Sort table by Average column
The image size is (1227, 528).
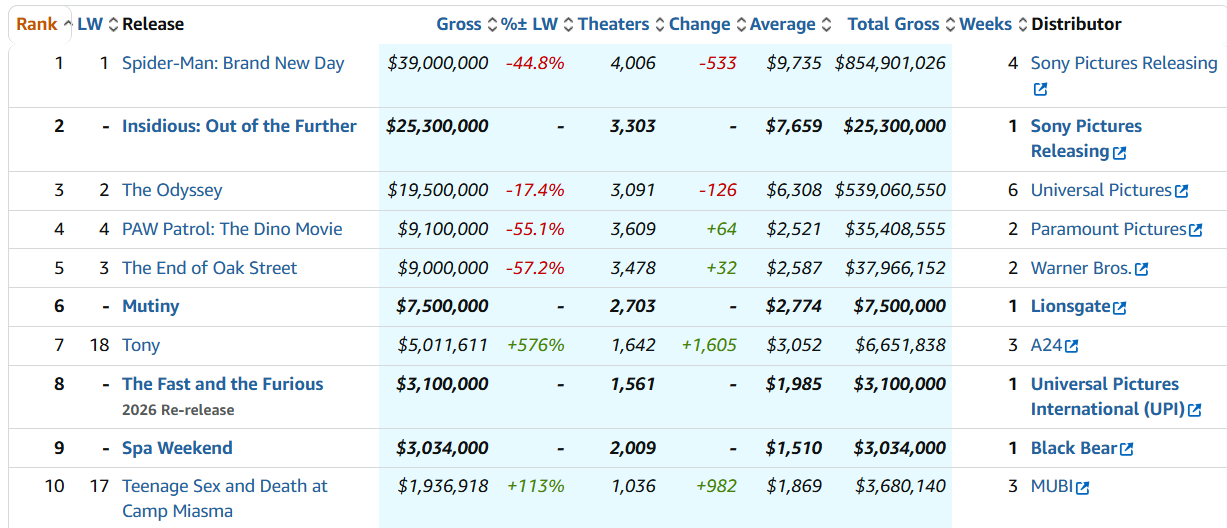pos(791,24)
